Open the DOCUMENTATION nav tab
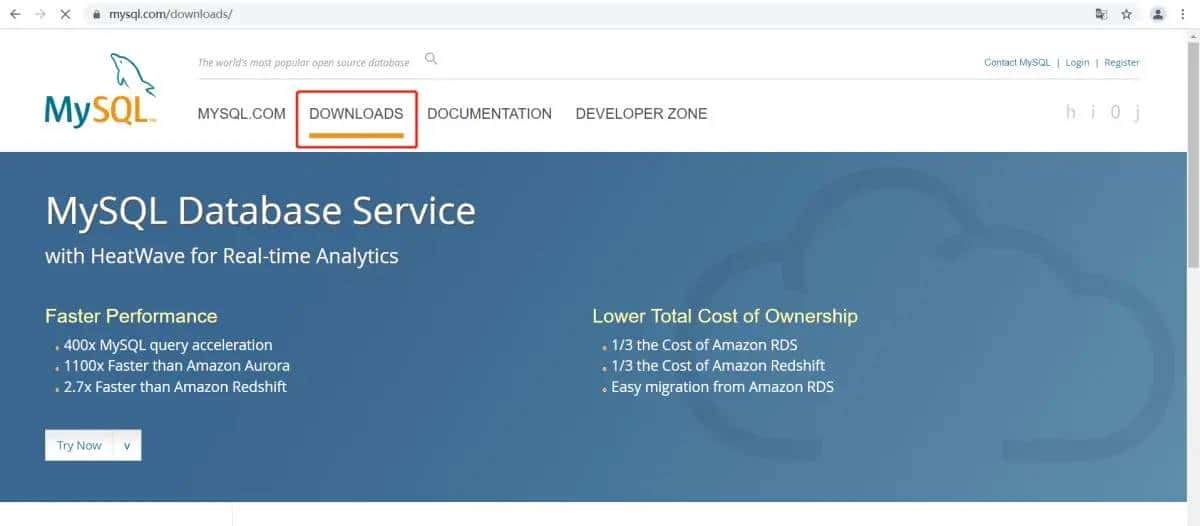The height and width of the screenshot is (526, 1200). point(489,114)
